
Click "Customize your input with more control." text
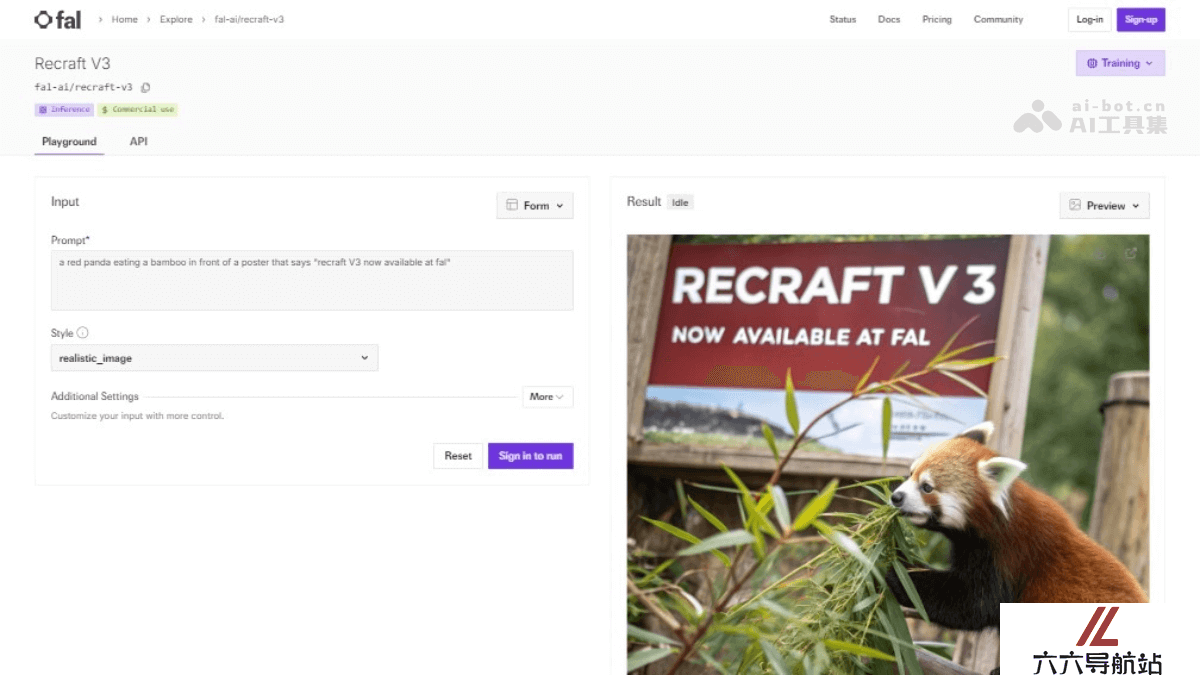pyautogui.click(x=137, y=416)
